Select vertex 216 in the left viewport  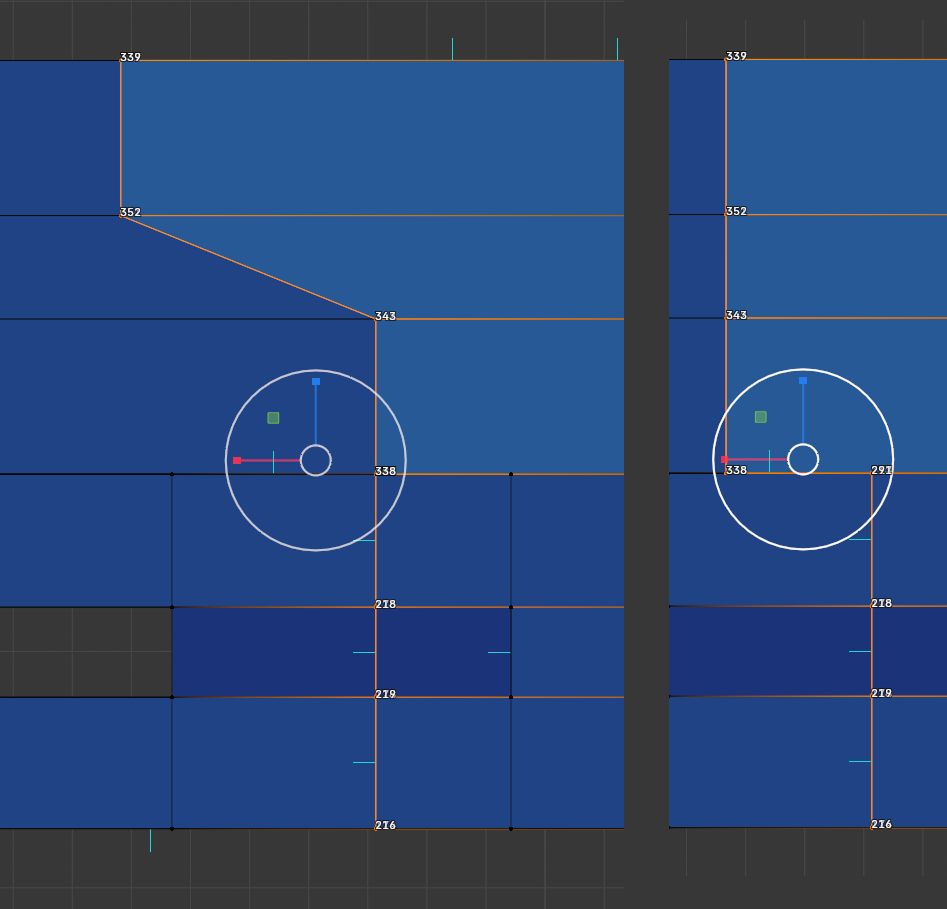pyautogui.click(x=376, y=828)
